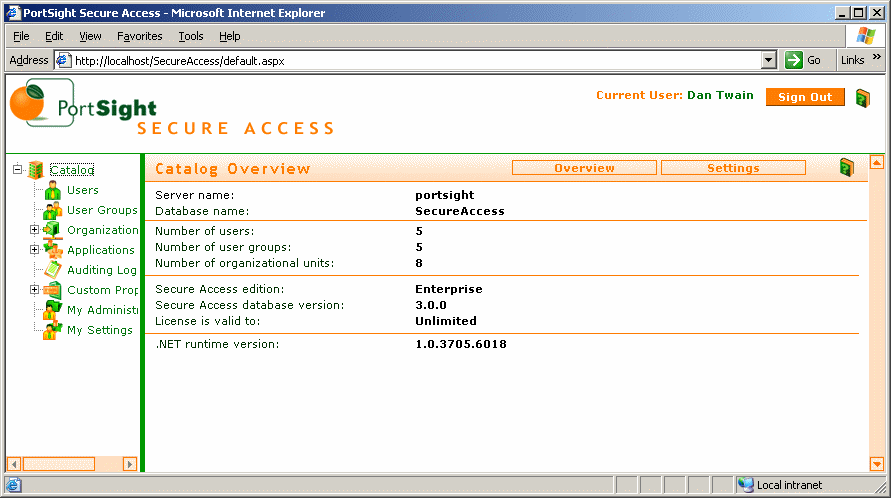Open the Edit menu
891x498 pixels.
point(54,36)
